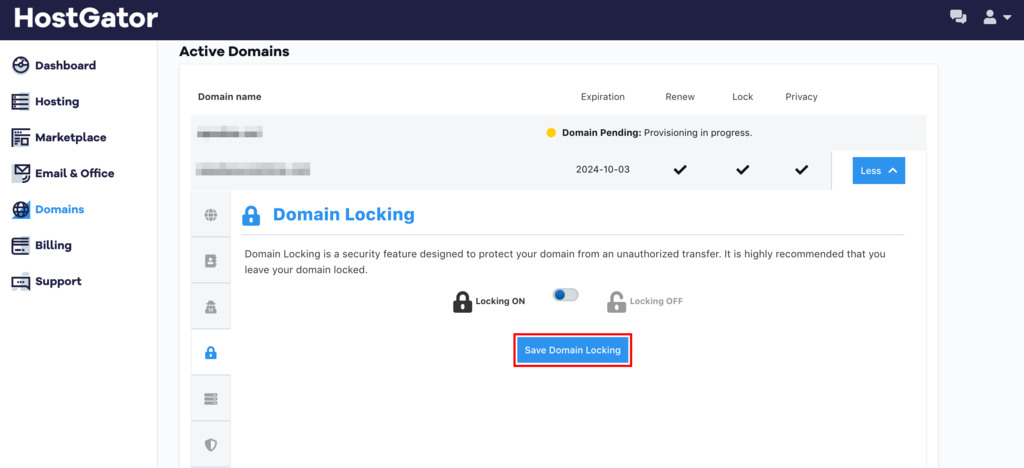Collapse domain details with Less button
The height and width of the screenshot is (468, 1024).
click(x=878, y=171)
